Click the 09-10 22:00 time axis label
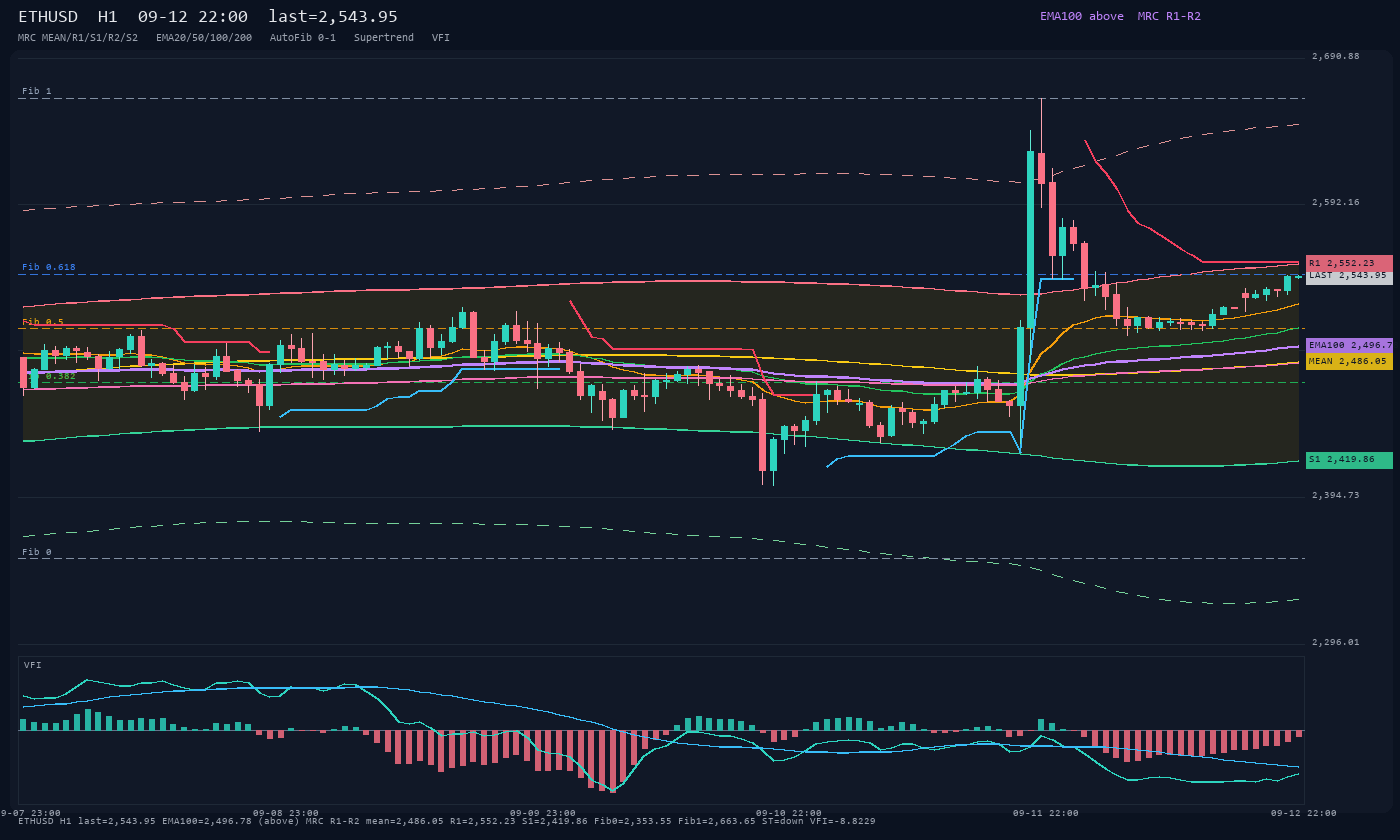 pos(789,813)
